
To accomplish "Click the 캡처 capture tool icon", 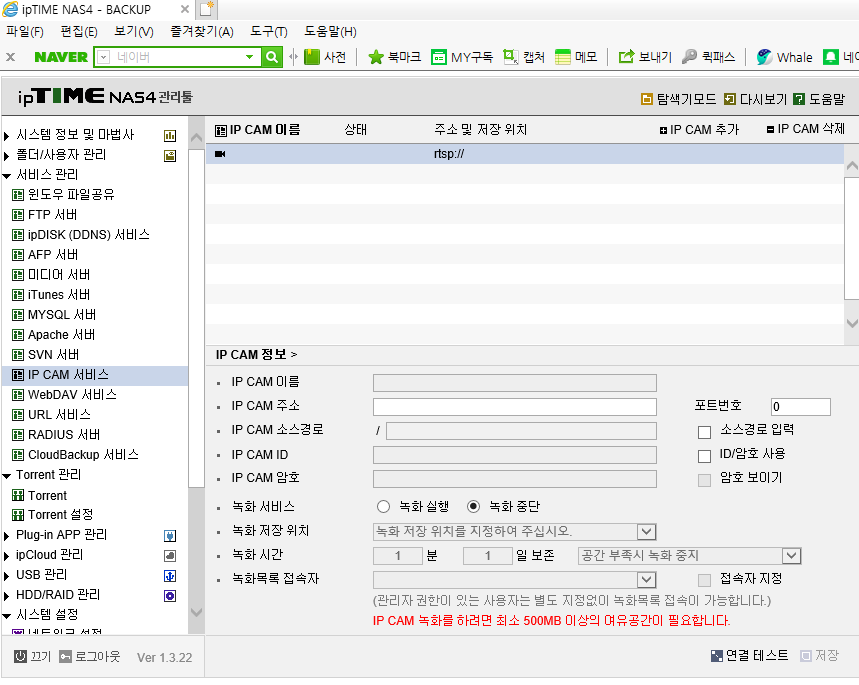I will pyautogui.click(x=511, y=57).
